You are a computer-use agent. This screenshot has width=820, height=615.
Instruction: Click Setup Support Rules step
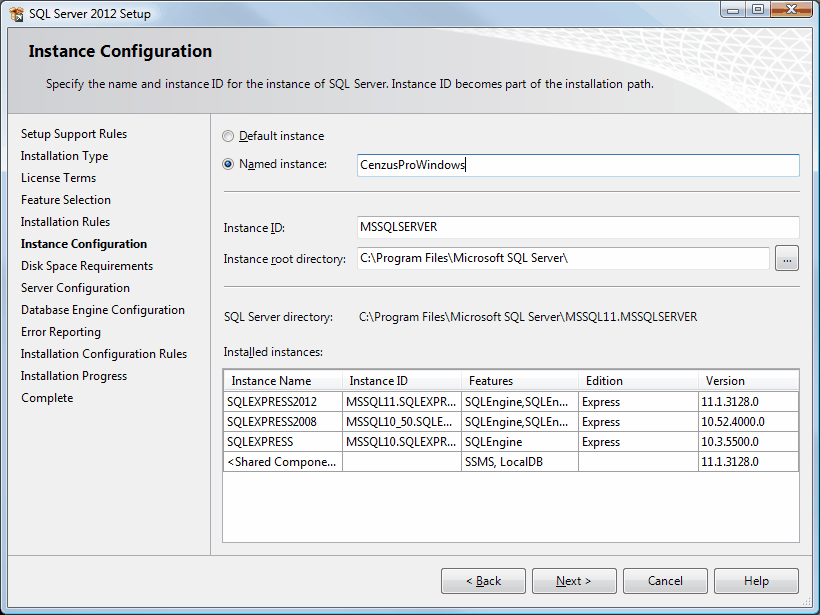pos(74,134)
